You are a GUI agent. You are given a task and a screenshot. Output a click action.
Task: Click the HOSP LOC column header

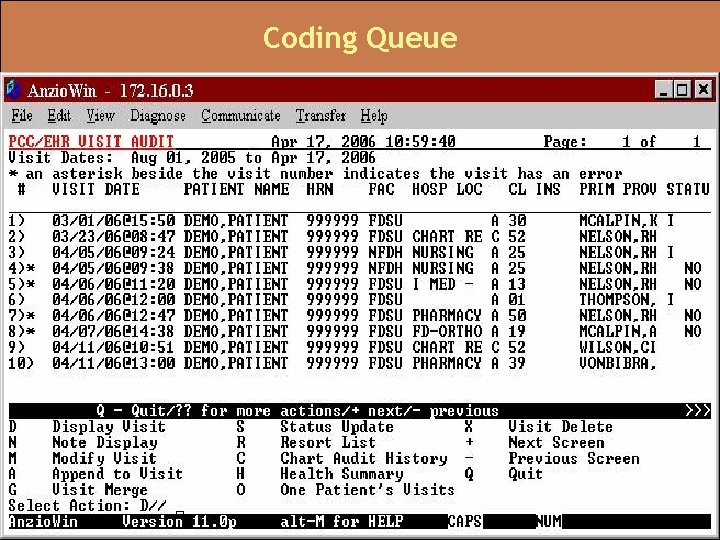tap(447, 189)
